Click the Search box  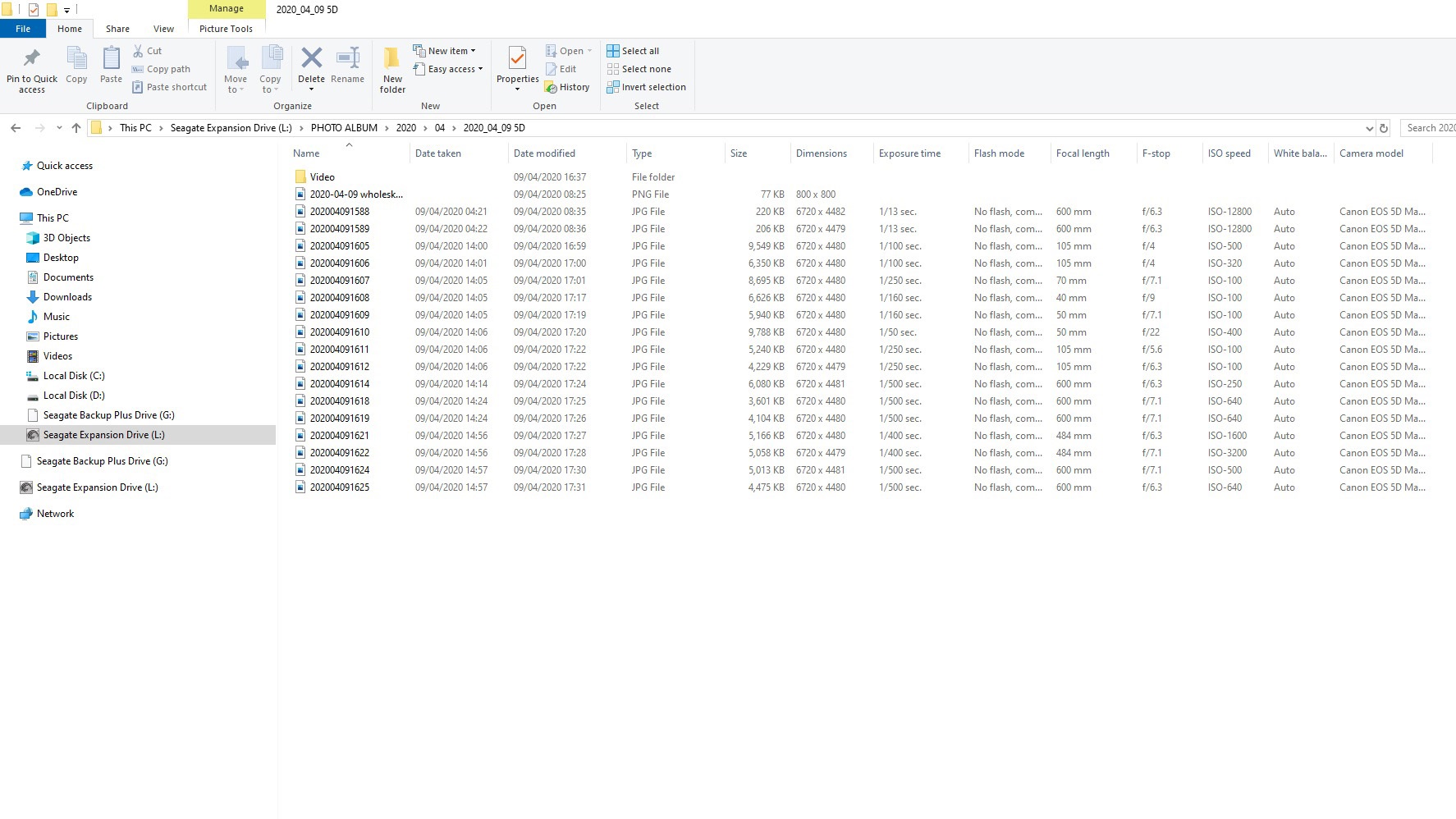(x=1429, y=128)
